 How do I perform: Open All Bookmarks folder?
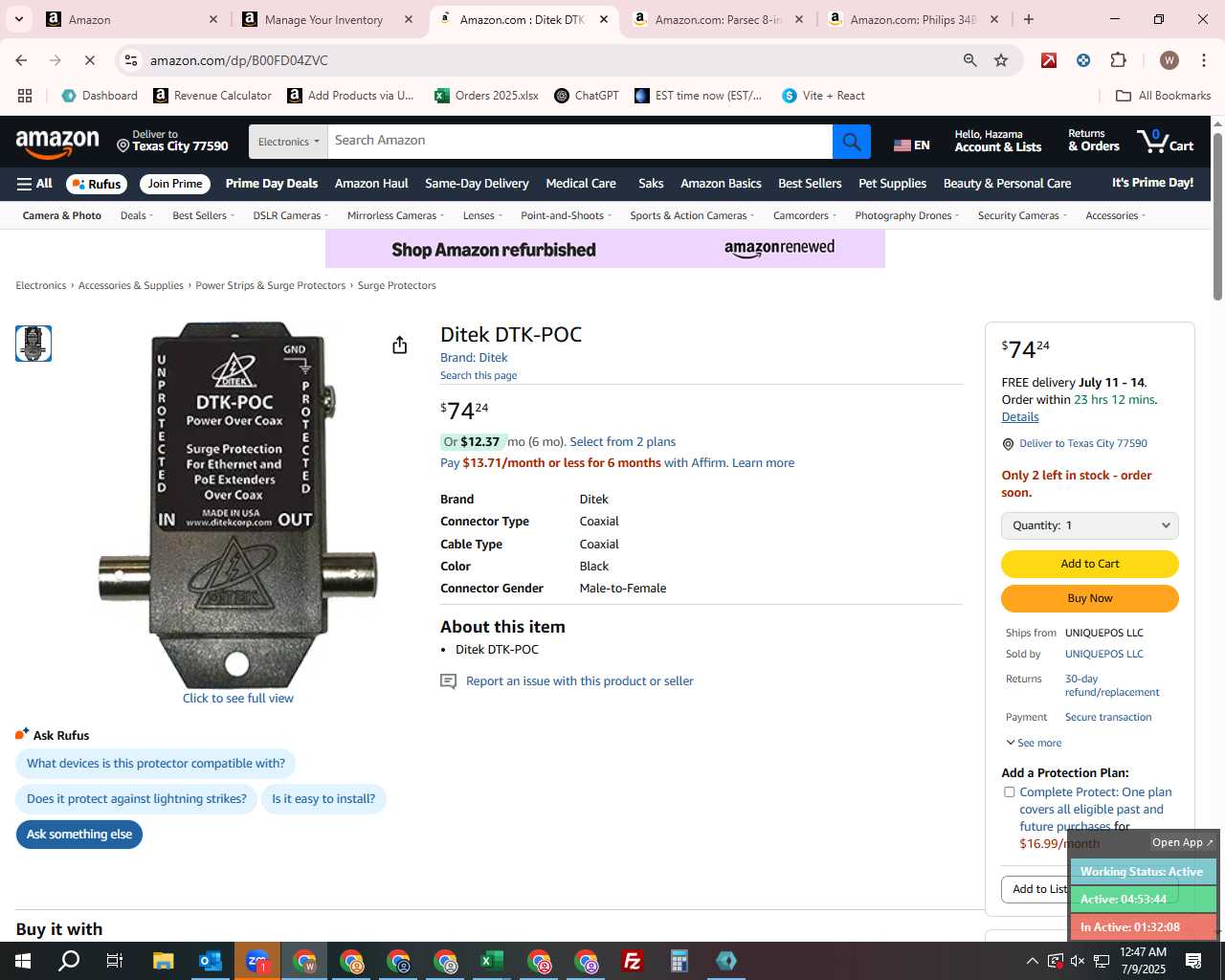pos(1164,96)
